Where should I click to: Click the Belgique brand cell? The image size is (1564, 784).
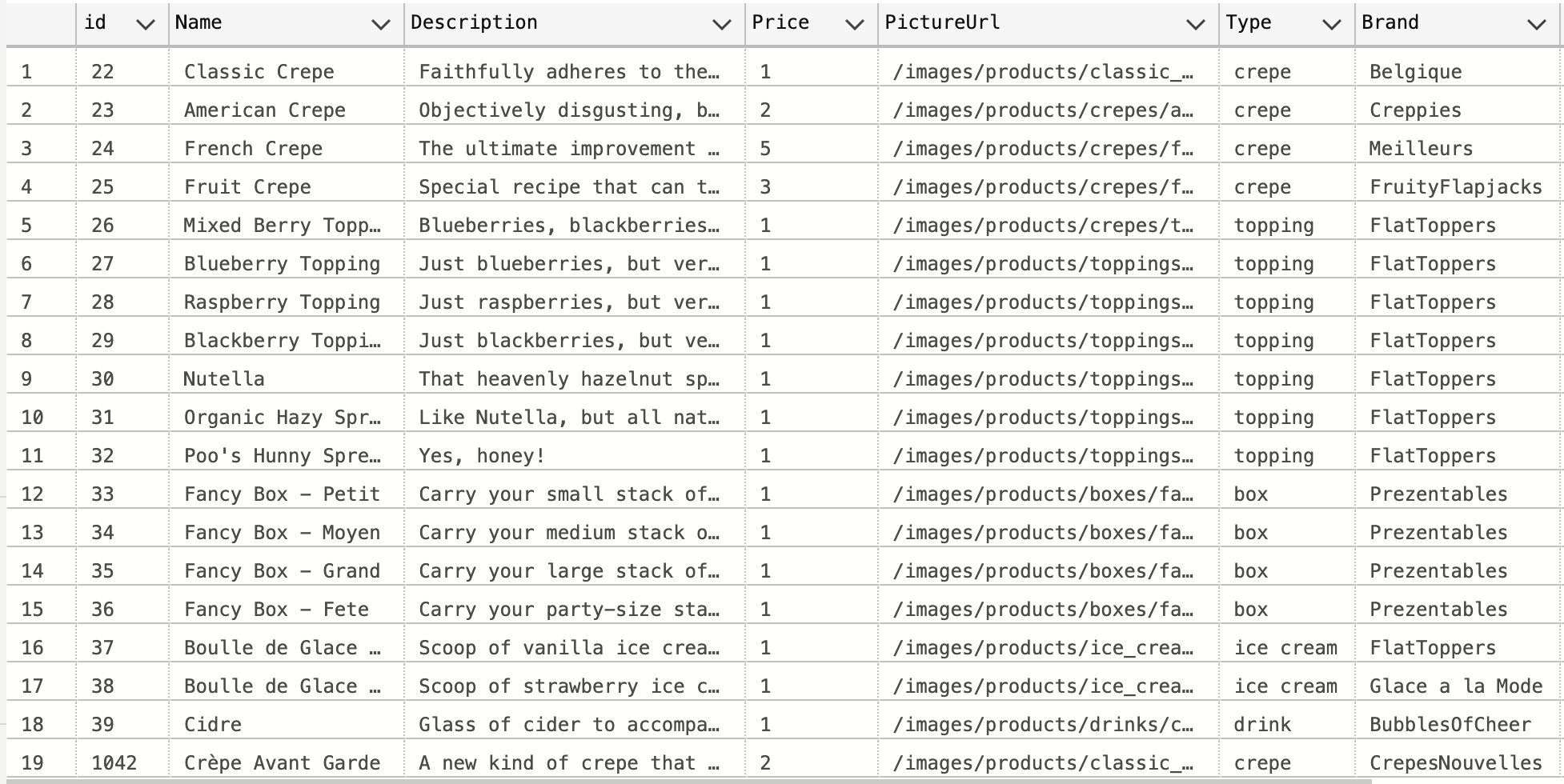tap(1415, 72)
